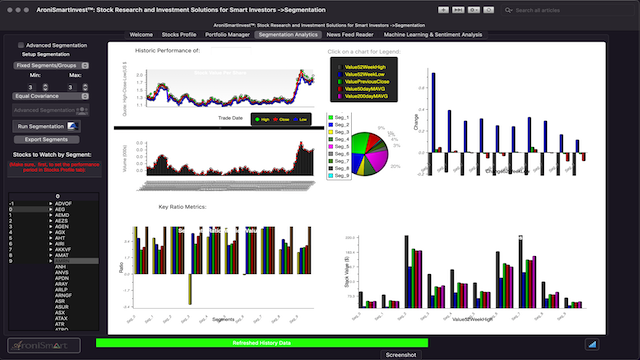
Task: Select stock ADVOF in list
Action: tap(63, 203)
